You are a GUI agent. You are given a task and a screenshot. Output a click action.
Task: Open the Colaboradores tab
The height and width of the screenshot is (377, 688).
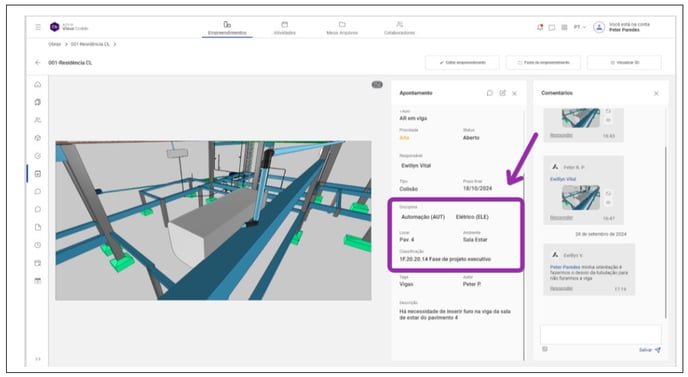tap(399, 28)
